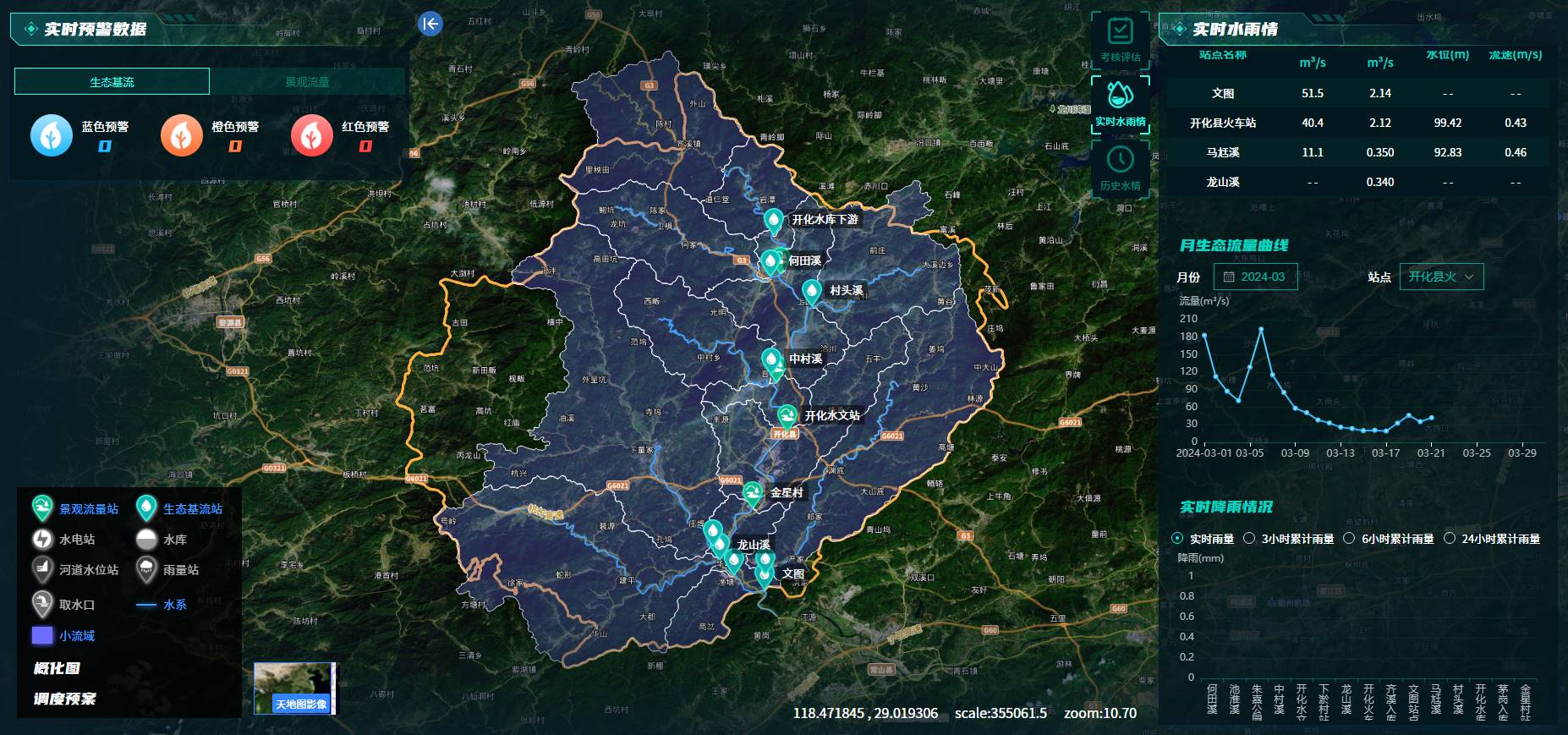Screen dimensions: 1568x735
Task: Collapse the left panel with the arrow button
Action: click(430, 24)
